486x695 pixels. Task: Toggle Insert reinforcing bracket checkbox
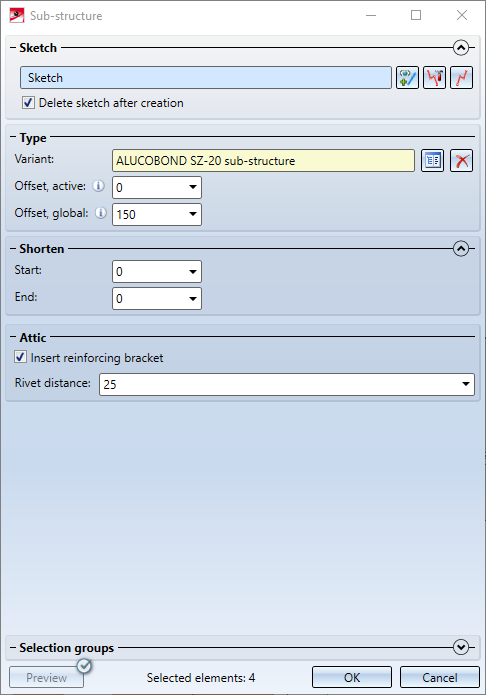(x=20, y=357)
